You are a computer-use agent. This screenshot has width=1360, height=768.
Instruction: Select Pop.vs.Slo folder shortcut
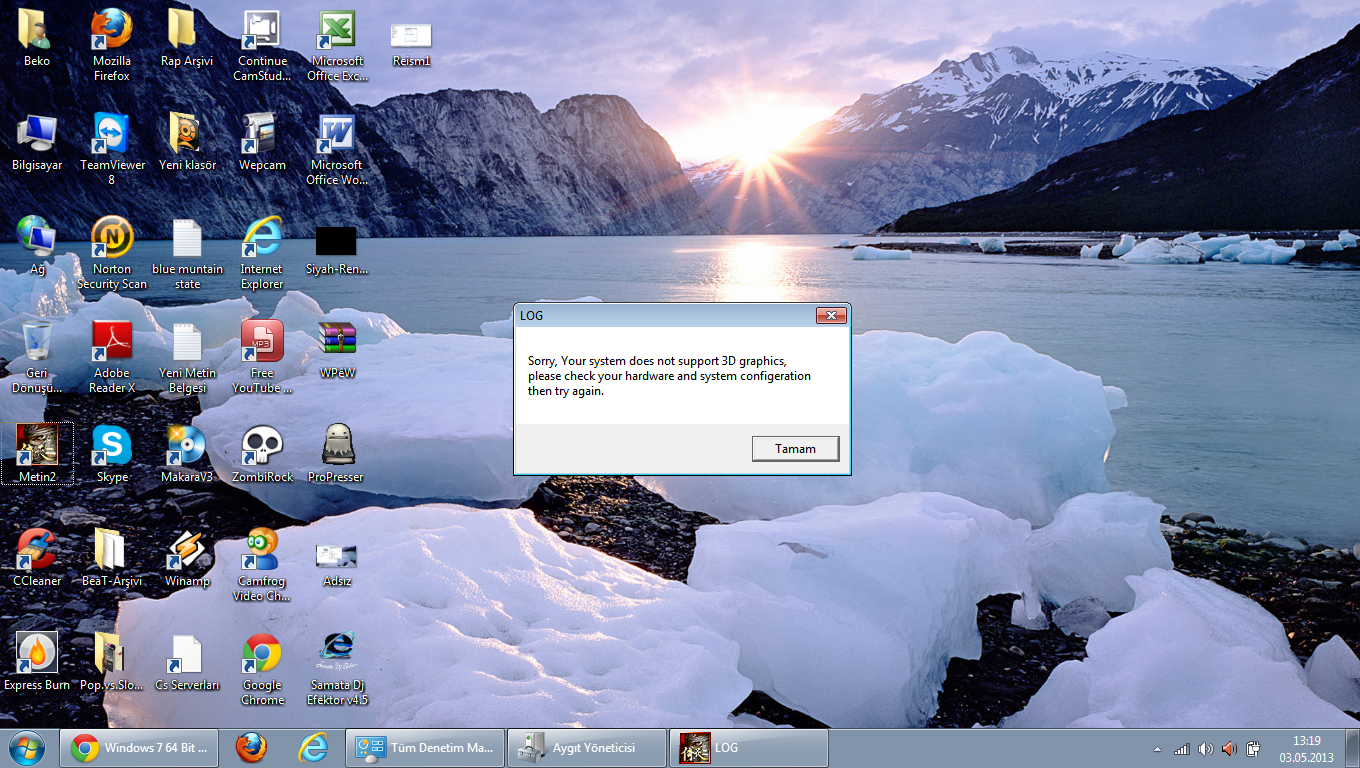pyautogui.click(x=112, y=661)
